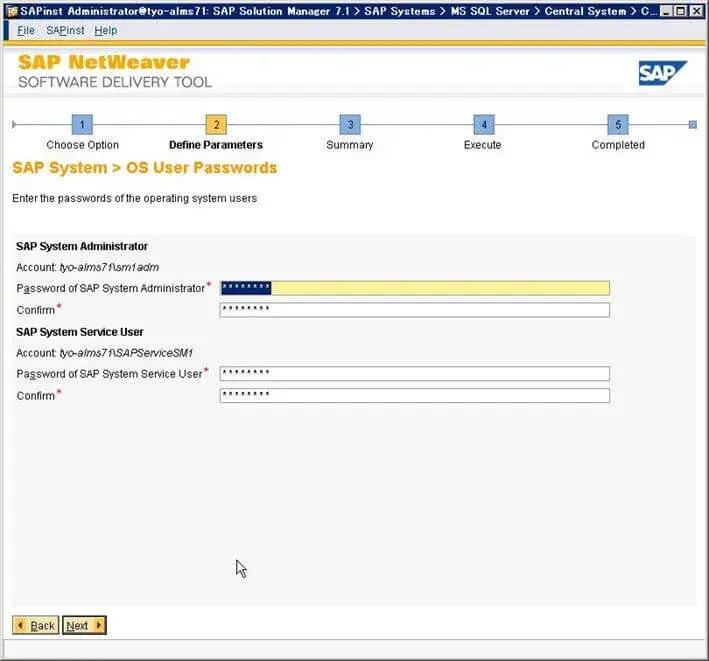Focus Confirm field under SAP System Administrator
This screenshot has width=709, height=661.
pyautogui.click(x=415, y=310)
